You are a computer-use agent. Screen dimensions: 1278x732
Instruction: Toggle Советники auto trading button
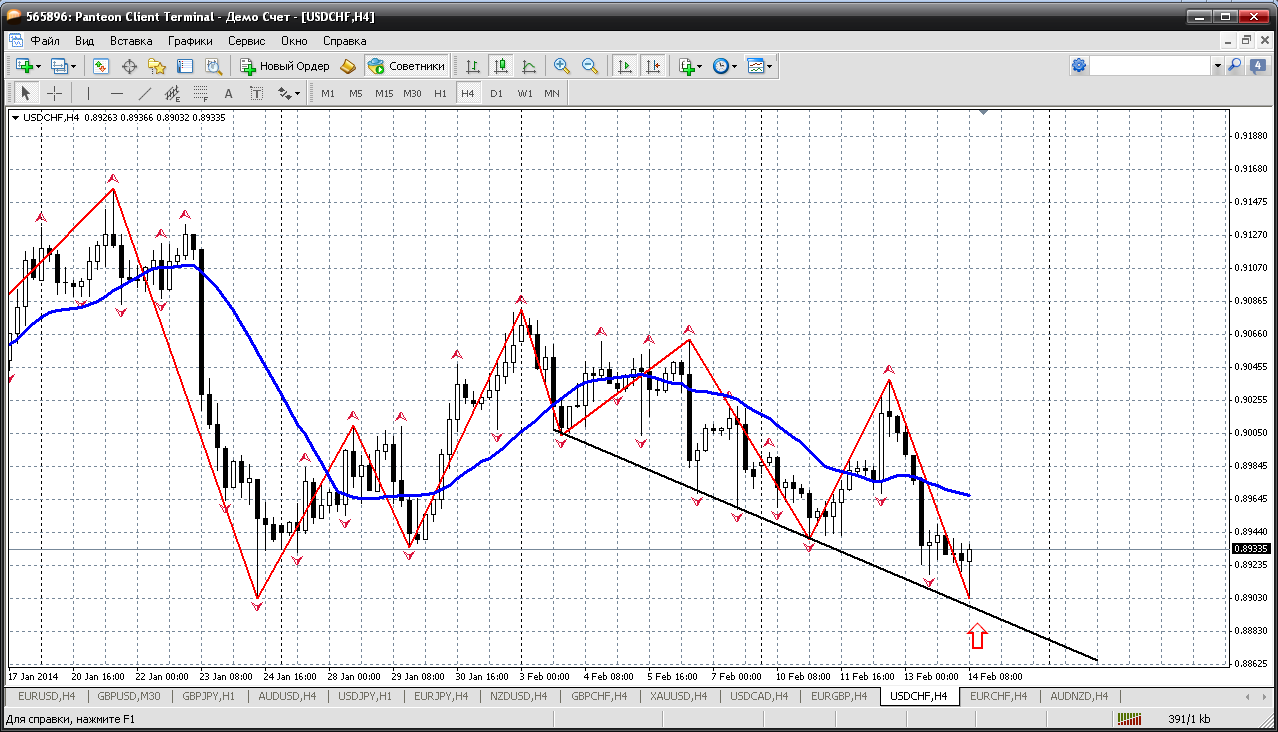[x=406, y=66]
